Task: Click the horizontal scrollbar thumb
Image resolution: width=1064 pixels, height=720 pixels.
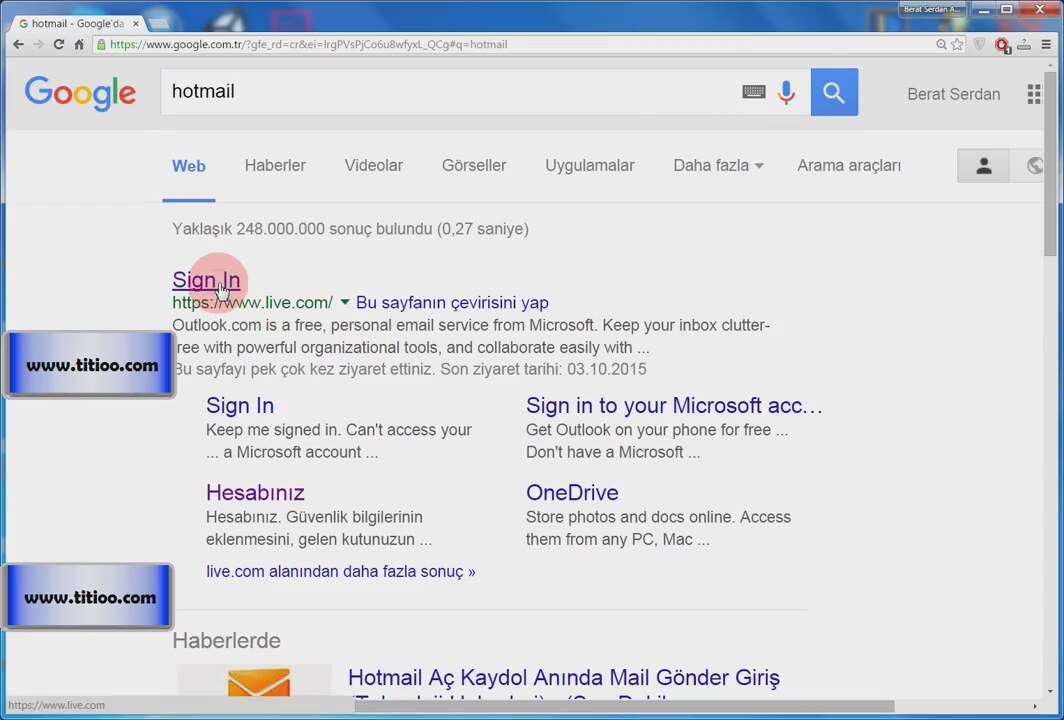Action: [x=624, y=706]
